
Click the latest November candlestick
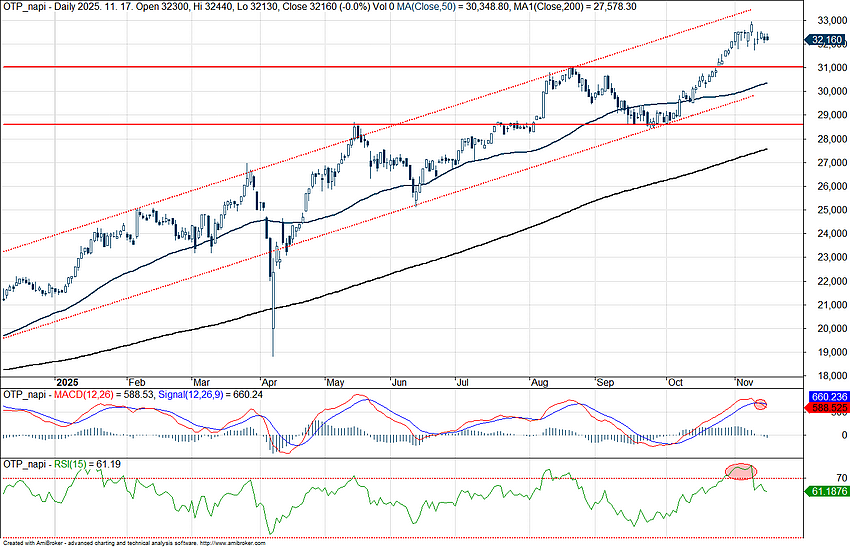click(767, 38)
